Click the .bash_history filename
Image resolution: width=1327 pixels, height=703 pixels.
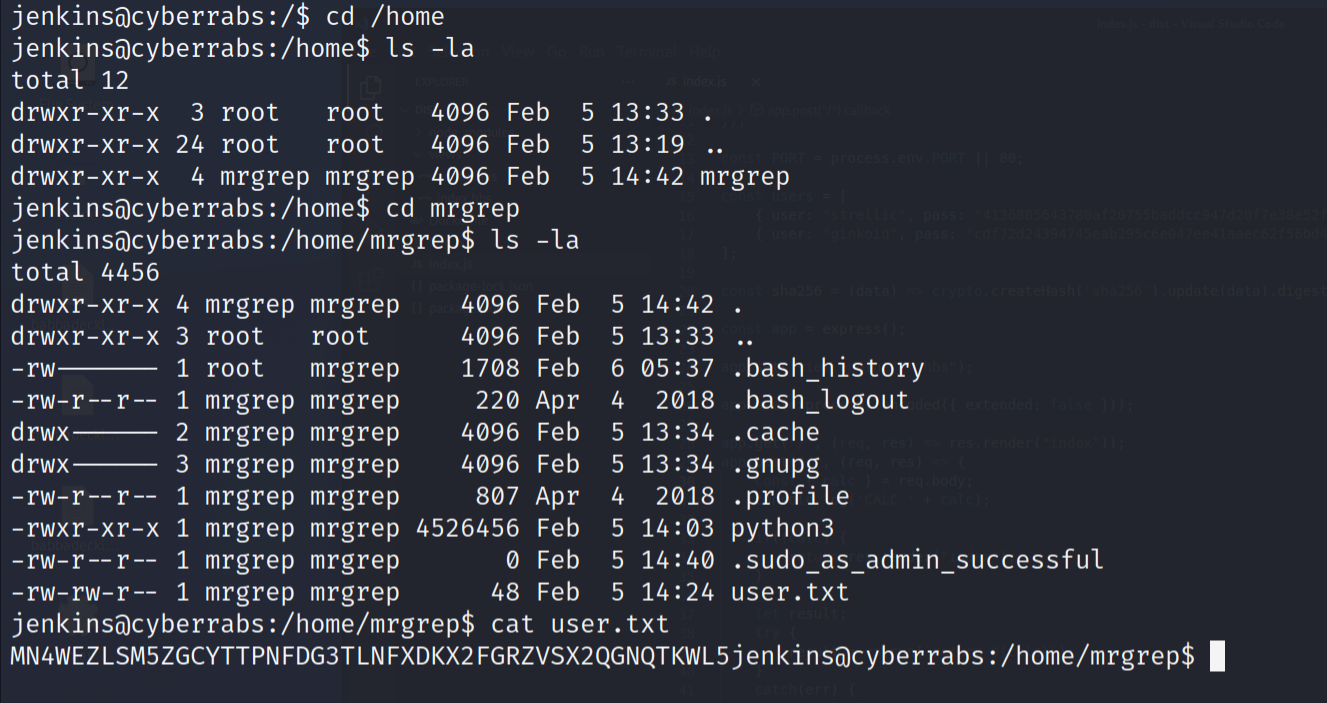click(x=827, y=368)
